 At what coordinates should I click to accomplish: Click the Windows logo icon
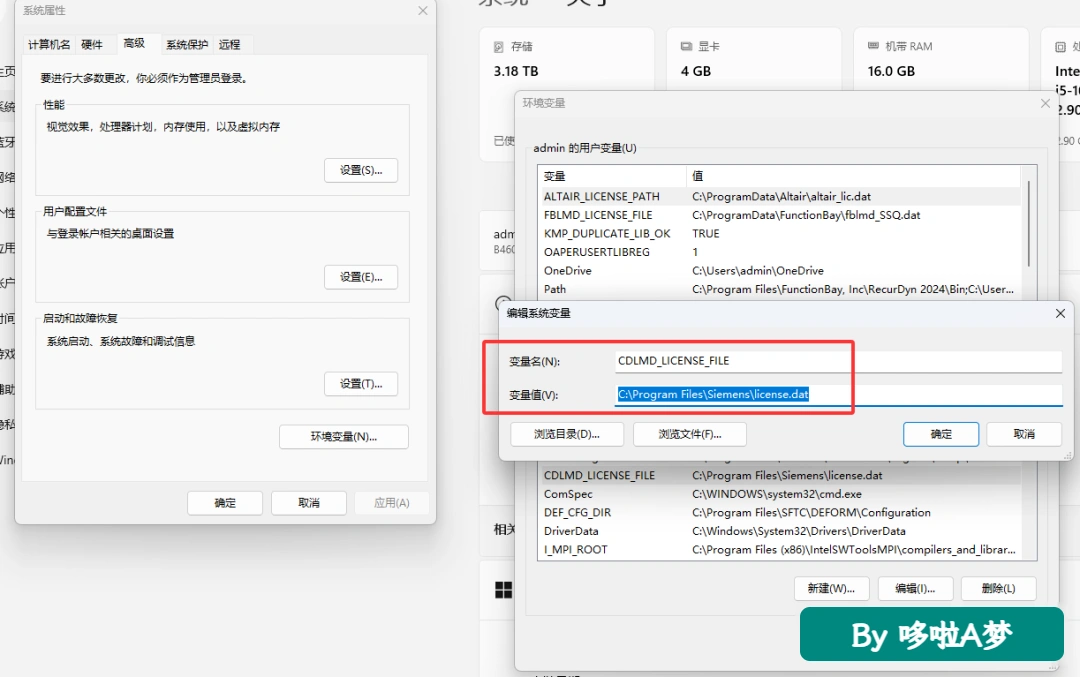[503, 590]
